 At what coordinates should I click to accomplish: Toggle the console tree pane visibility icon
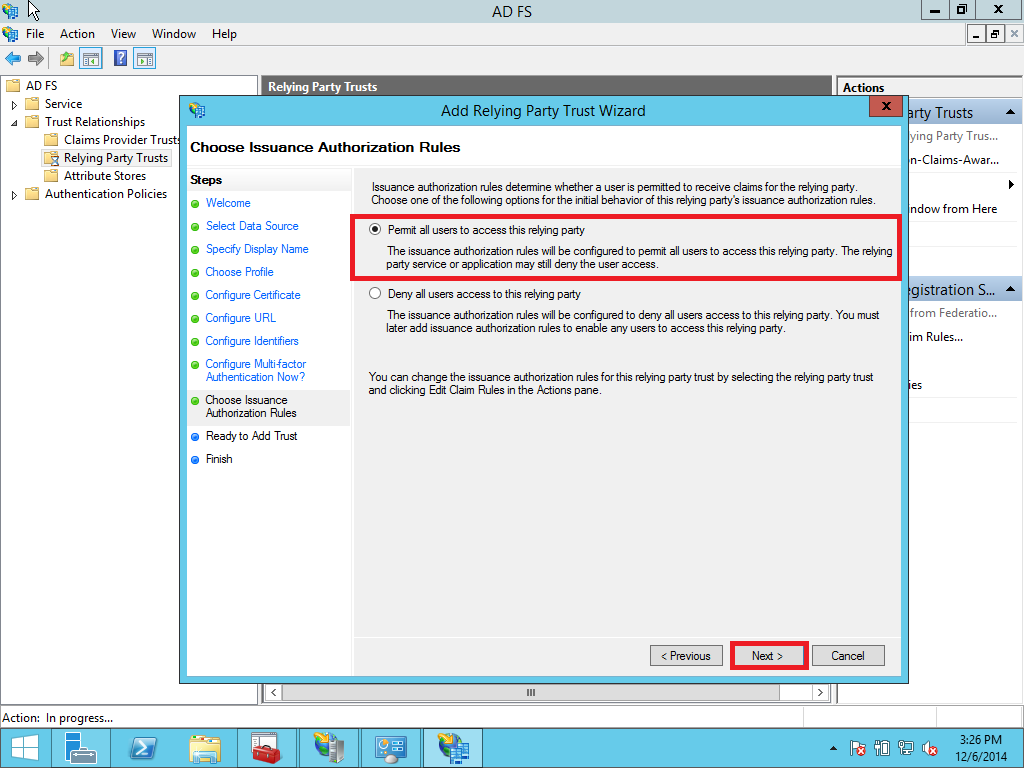91,58
